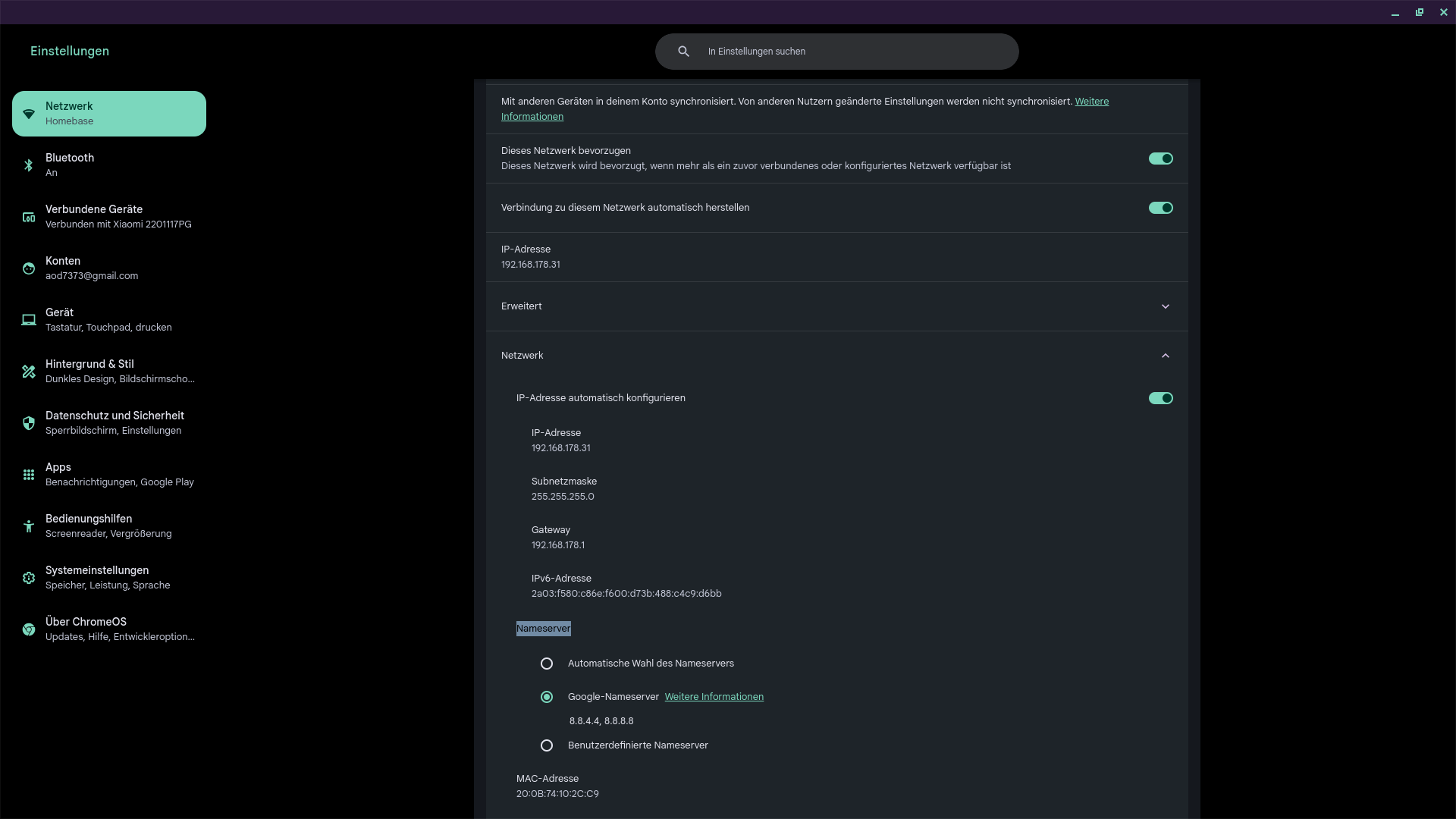The width and height of the screenshot is (1456, 819).
Task: Collapse the Netzwerk section chevron
Action: tap(1165, 356)
